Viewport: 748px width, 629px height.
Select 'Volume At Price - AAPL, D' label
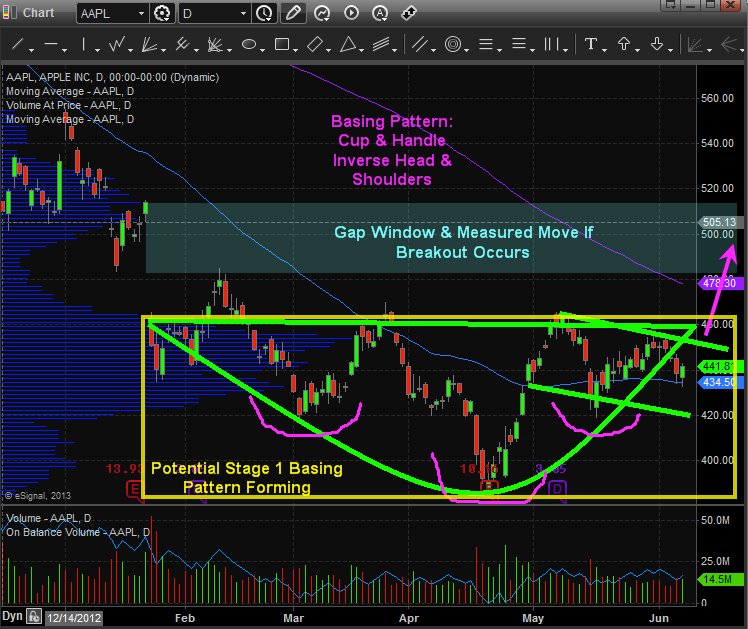(68, 105)
